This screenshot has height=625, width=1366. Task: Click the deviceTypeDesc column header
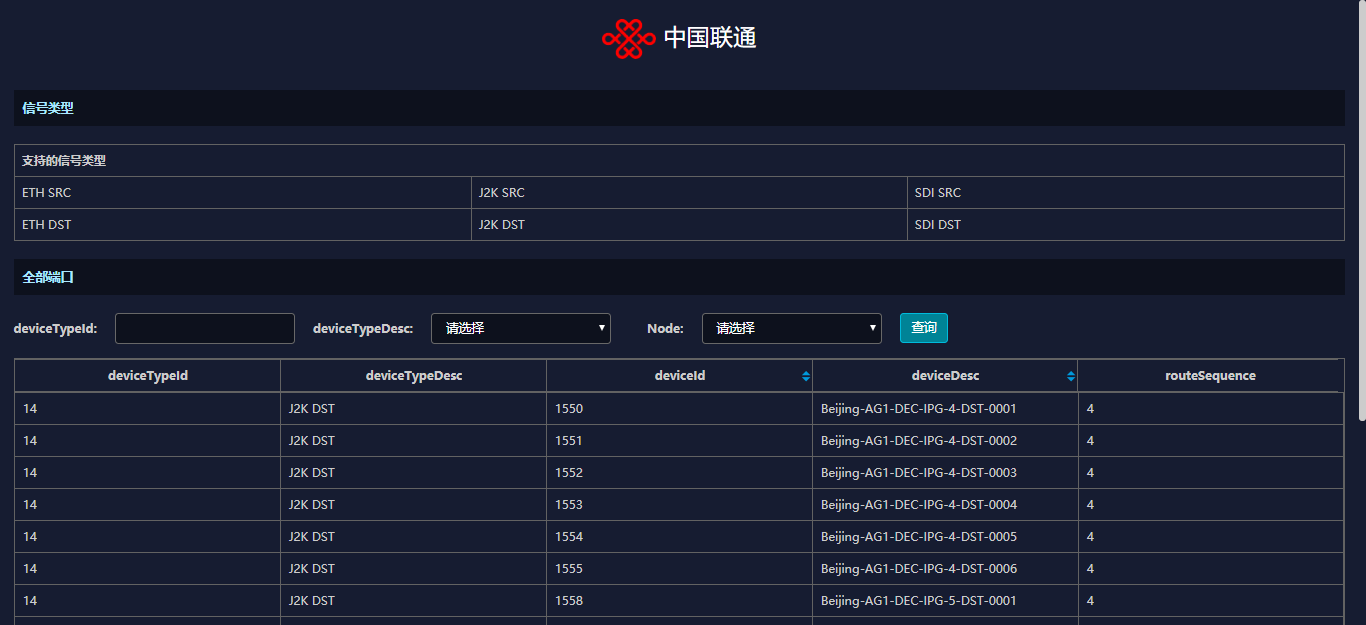pos(413,376)
